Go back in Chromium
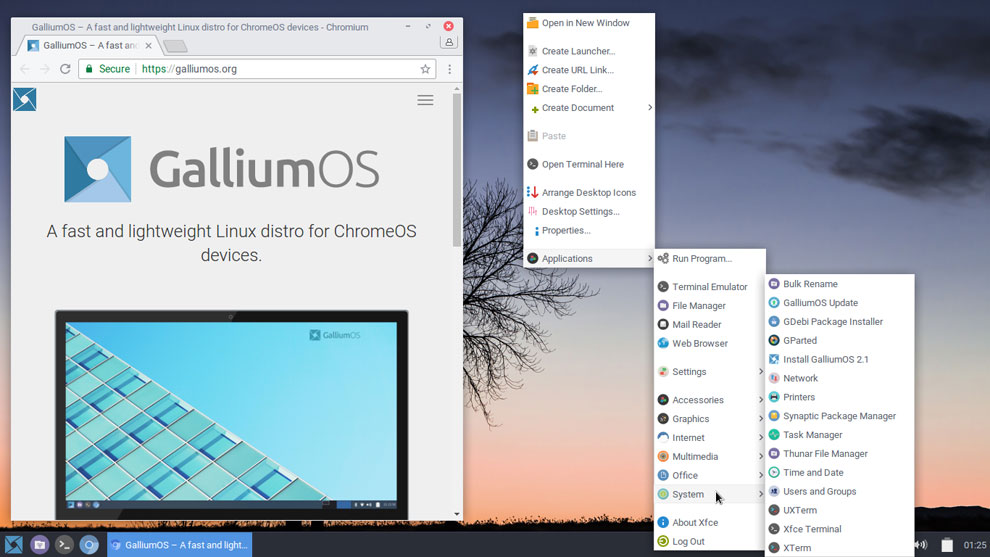This screenshot has width=990, height=557. click(25, 69)
